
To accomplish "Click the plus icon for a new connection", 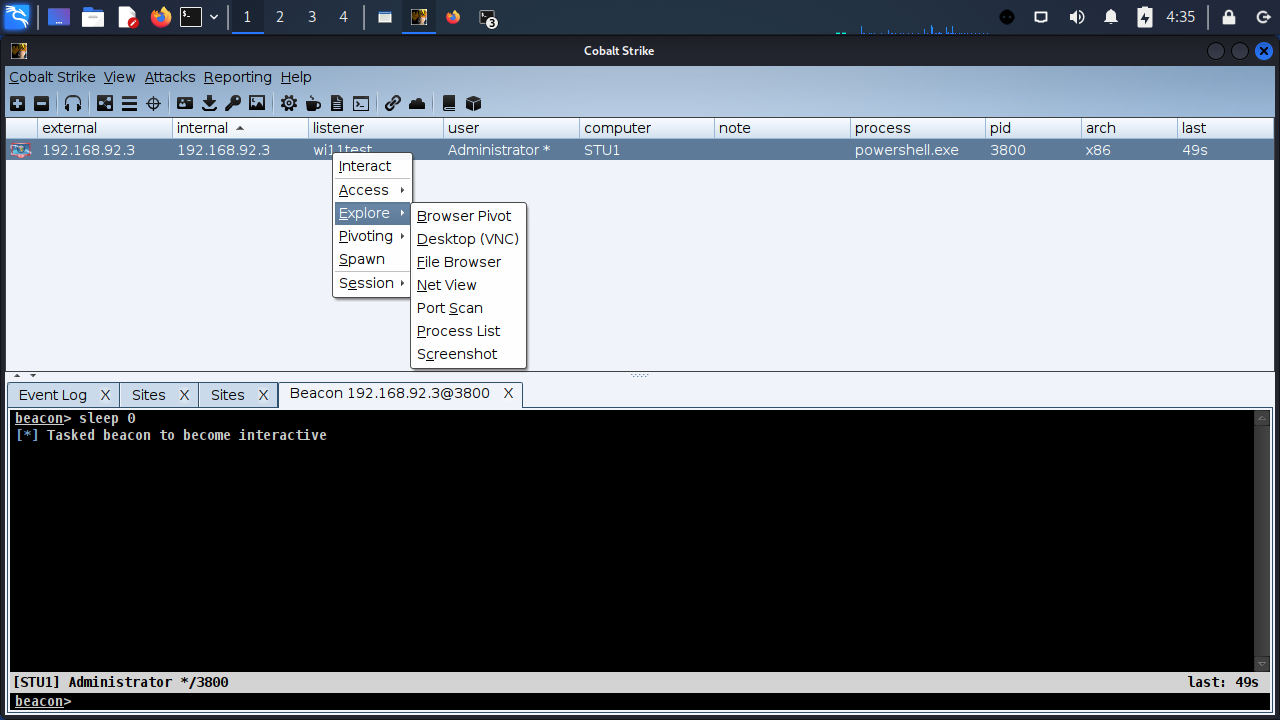I will pos(17,103).
